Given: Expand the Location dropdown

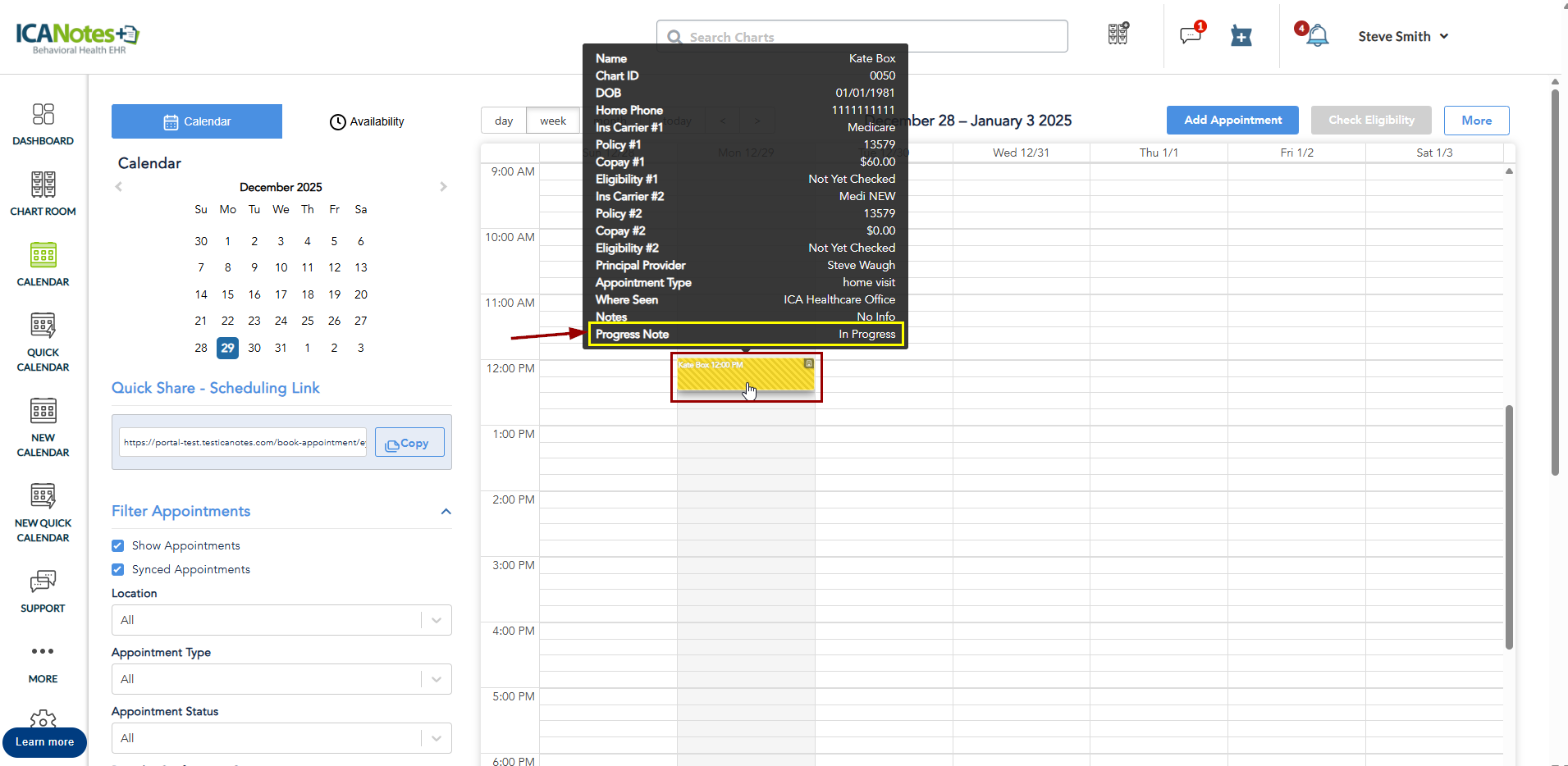Looking at the screenshot, I should 281,620.
